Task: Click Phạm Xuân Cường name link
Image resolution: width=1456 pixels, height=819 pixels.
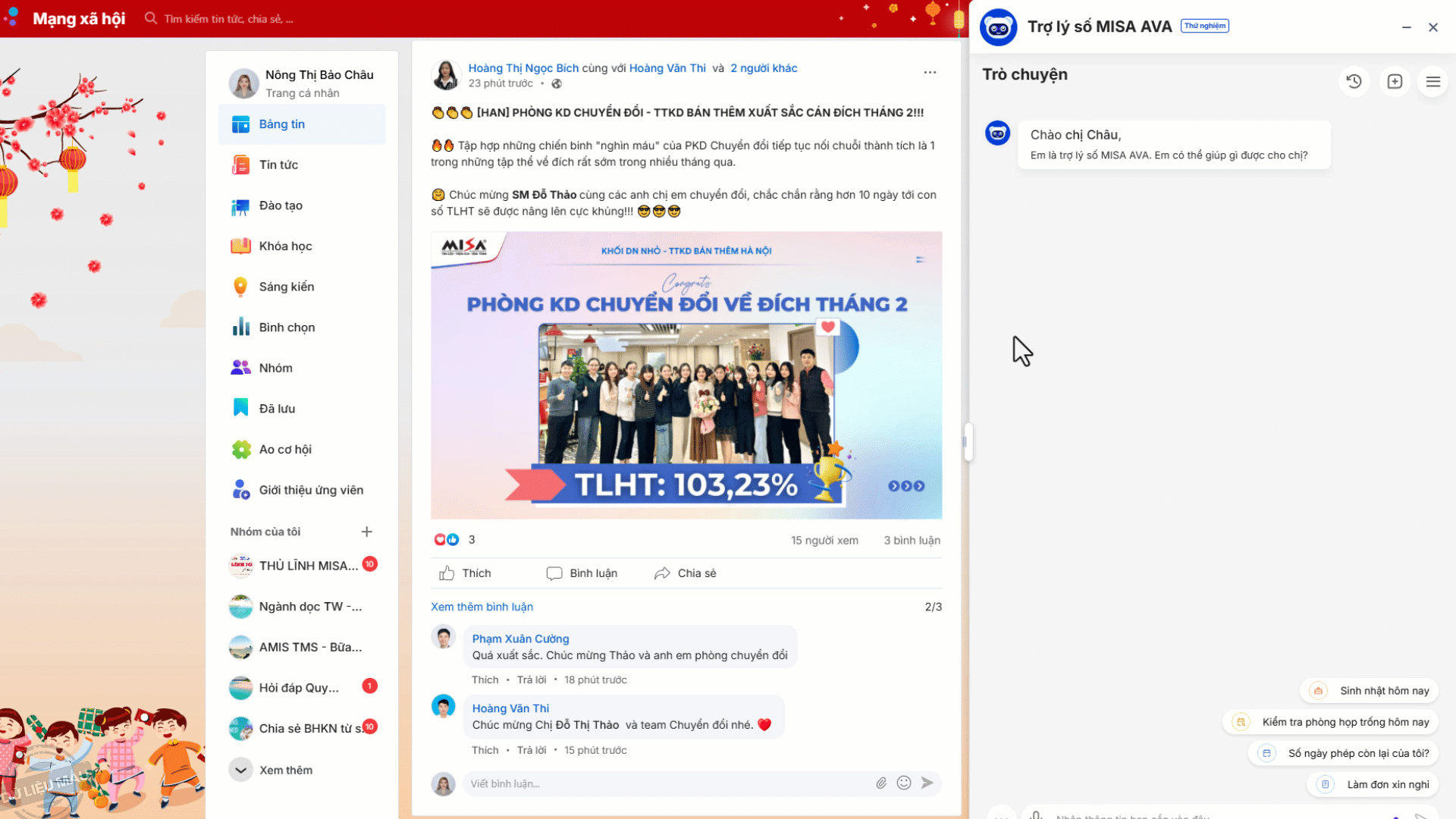Action: click(x=520, y=639)
